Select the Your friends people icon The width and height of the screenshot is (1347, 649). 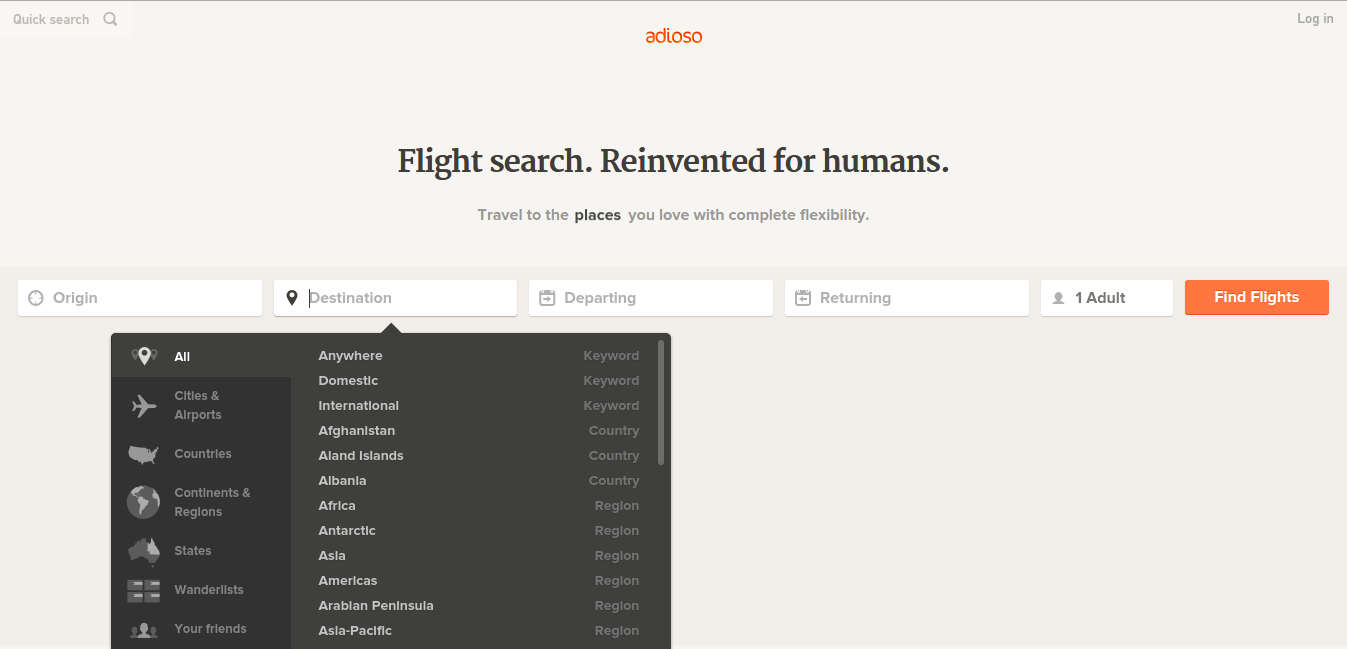coord(144,630)
